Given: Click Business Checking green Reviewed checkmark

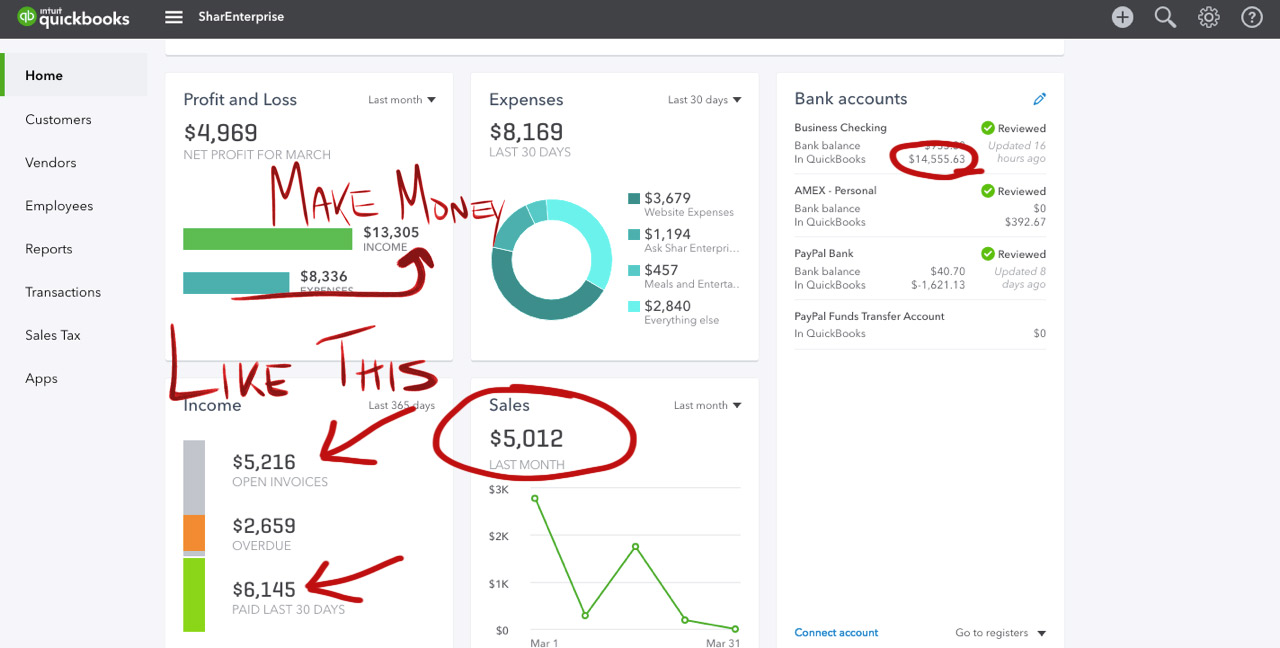Looking at the screenshot, I should point(987,128).
